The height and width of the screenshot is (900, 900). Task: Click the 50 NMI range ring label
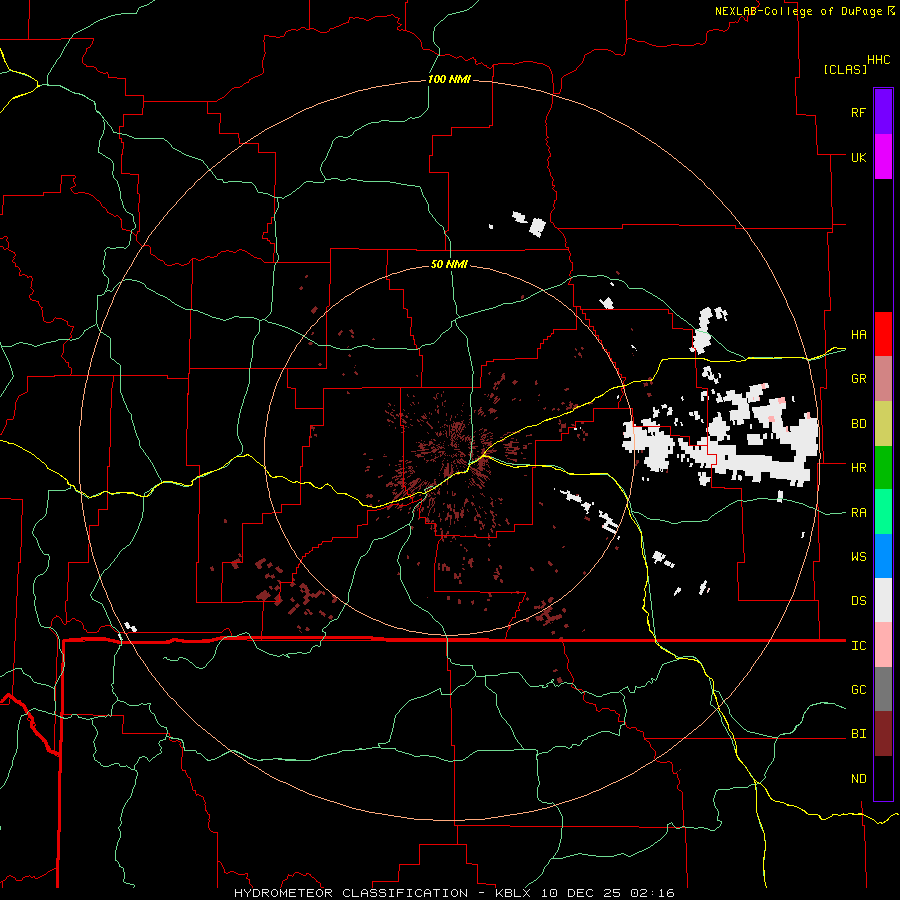click(x=449, y=264)
